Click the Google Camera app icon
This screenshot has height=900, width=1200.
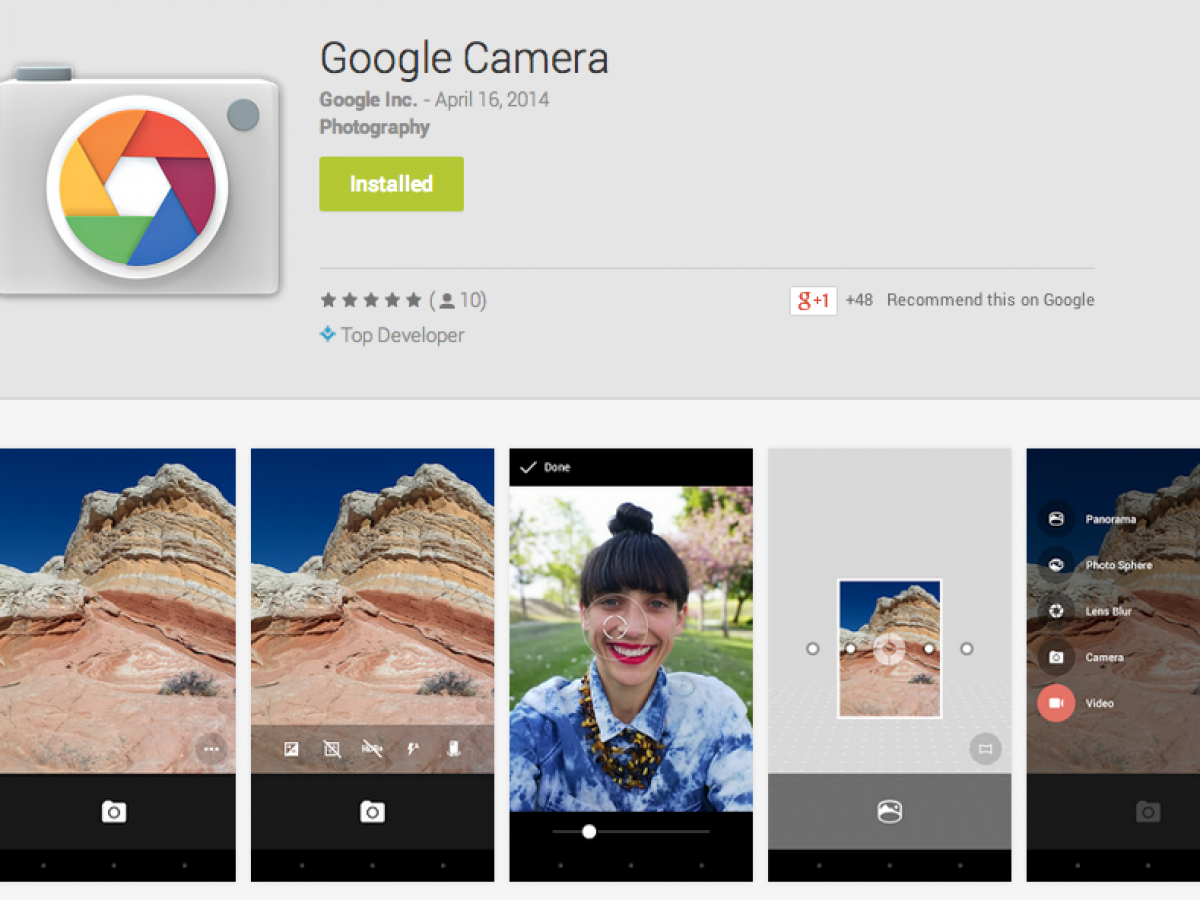click(x=137, y=182)
